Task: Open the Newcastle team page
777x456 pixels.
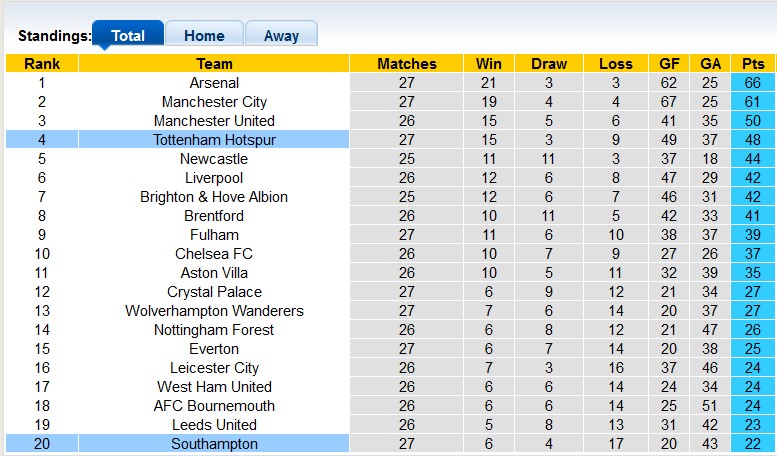Action: [214, 159]
